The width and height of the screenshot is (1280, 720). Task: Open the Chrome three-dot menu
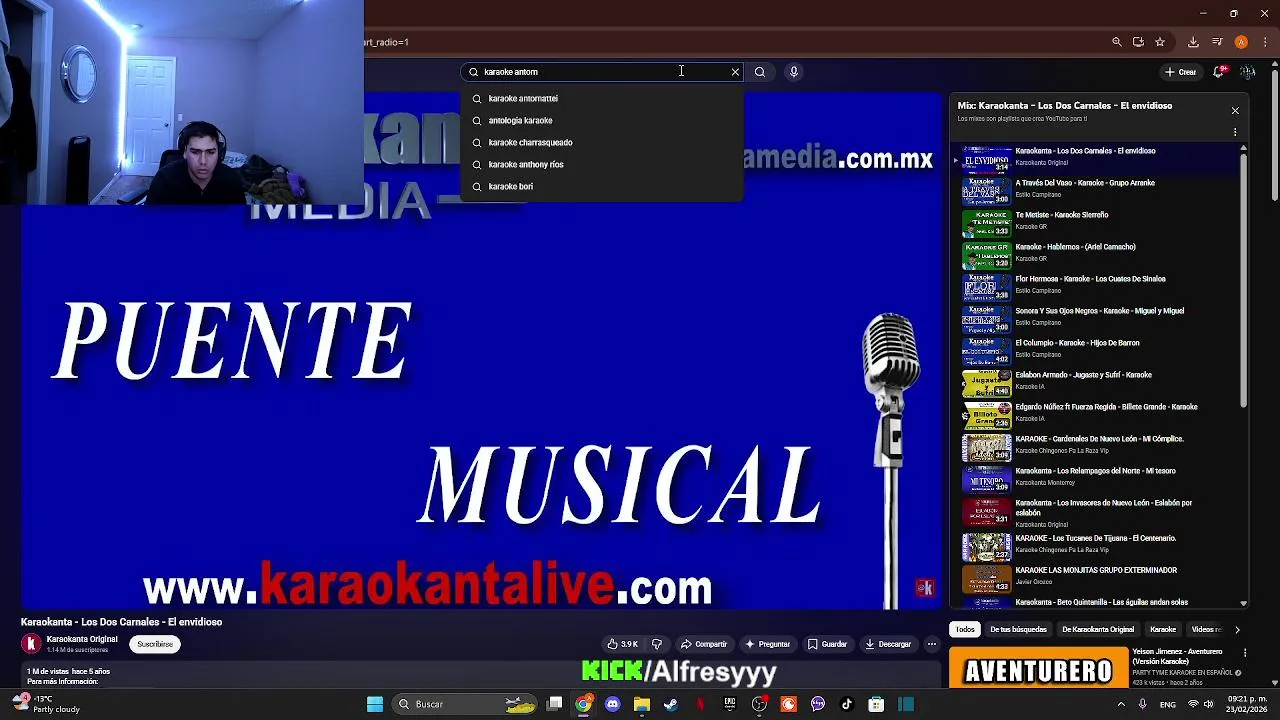(x=1265, y=42)
